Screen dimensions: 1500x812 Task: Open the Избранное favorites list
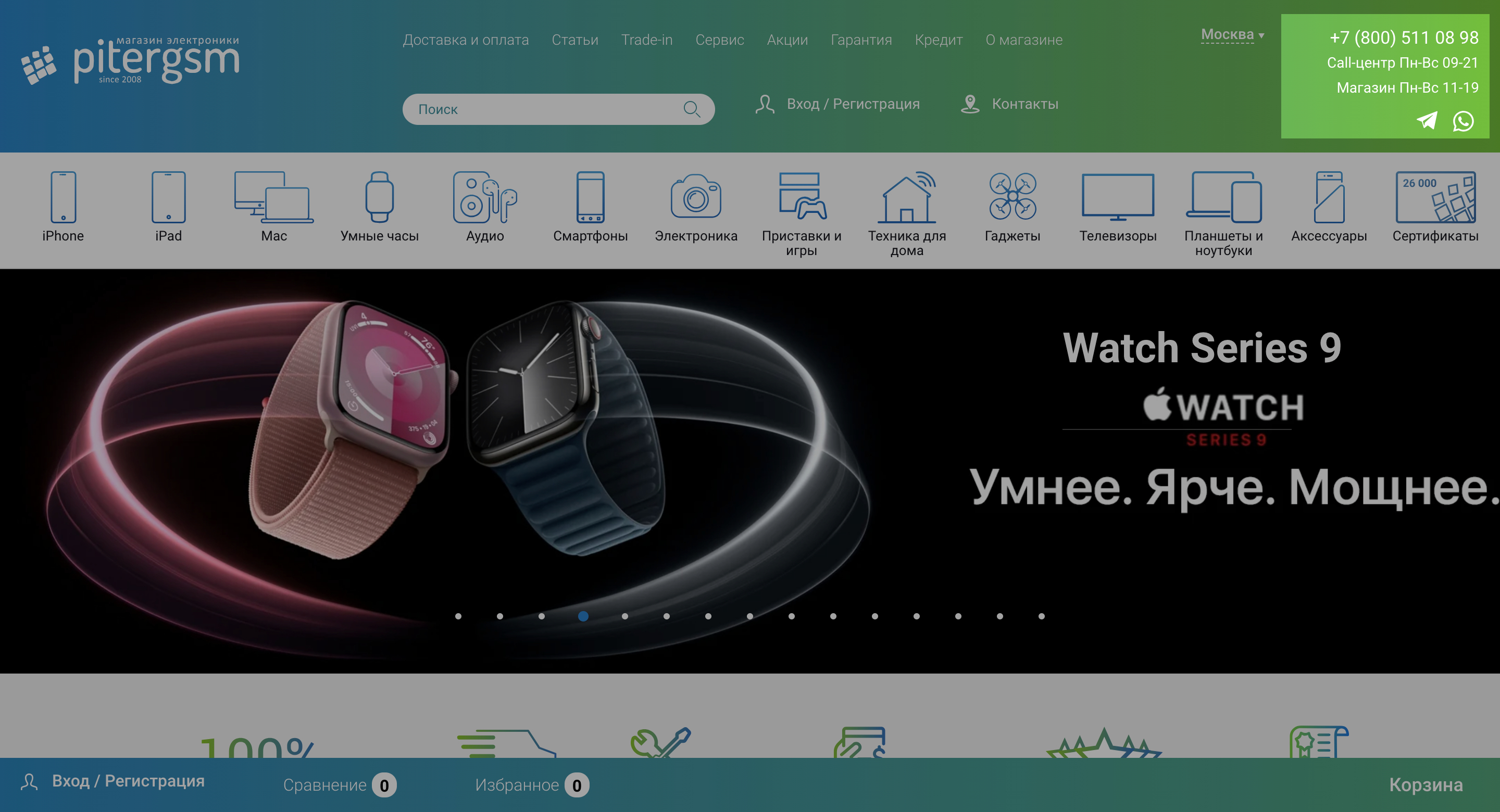(532, 784)
